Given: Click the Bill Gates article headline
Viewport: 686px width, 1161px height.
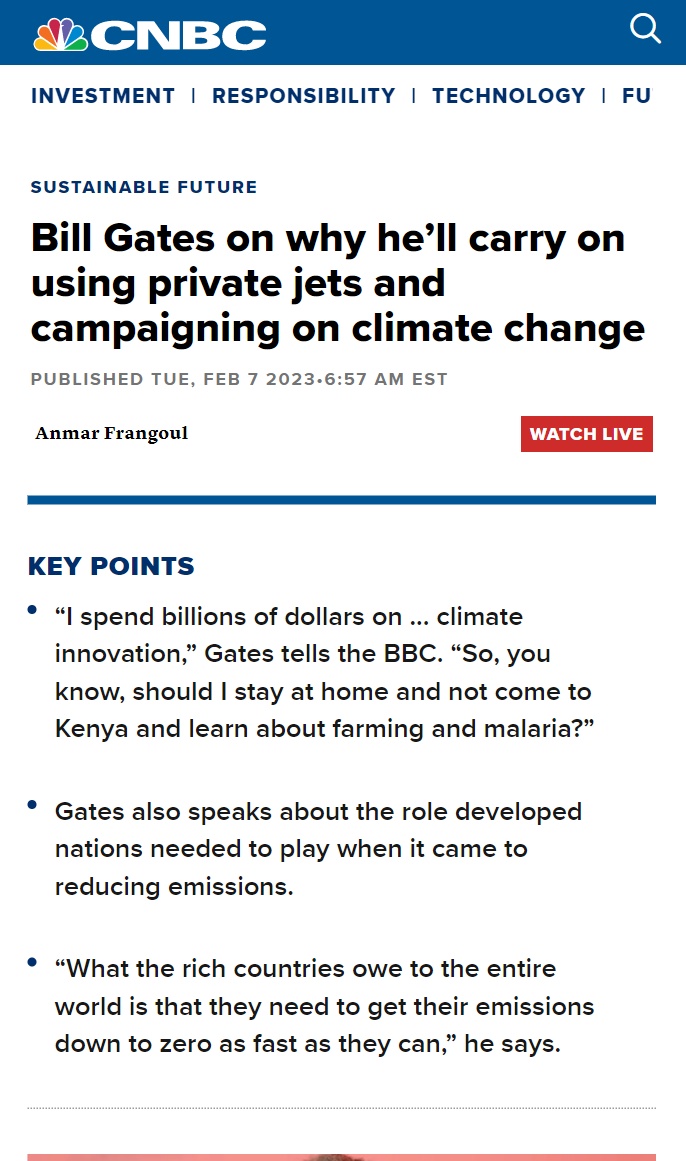Looking at the screenshot, I should pyautogui.click(x=338, y=283).
